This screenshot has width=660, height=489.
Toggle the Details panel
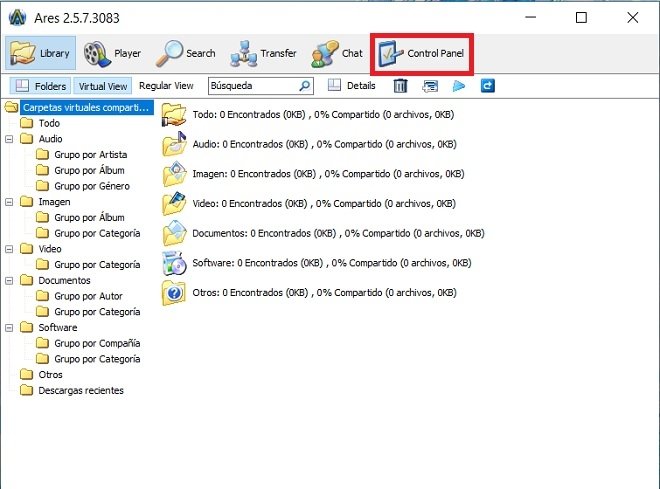[x=352, y=86]
